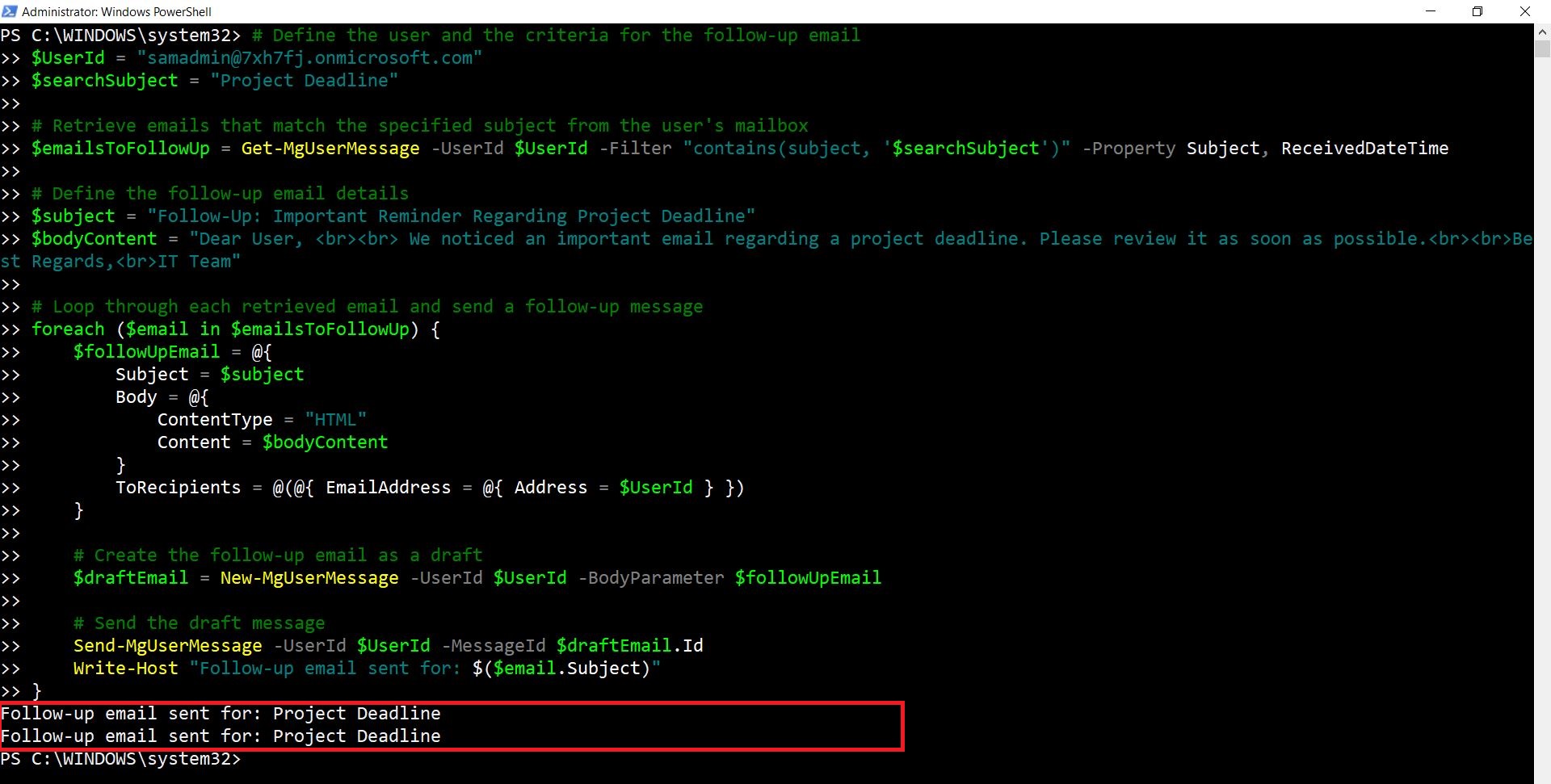Click the last PS C:\WINDOWS\system32> prompt
The height and width of the screenshot is (784, 1551).
click(x=120, y=759)
